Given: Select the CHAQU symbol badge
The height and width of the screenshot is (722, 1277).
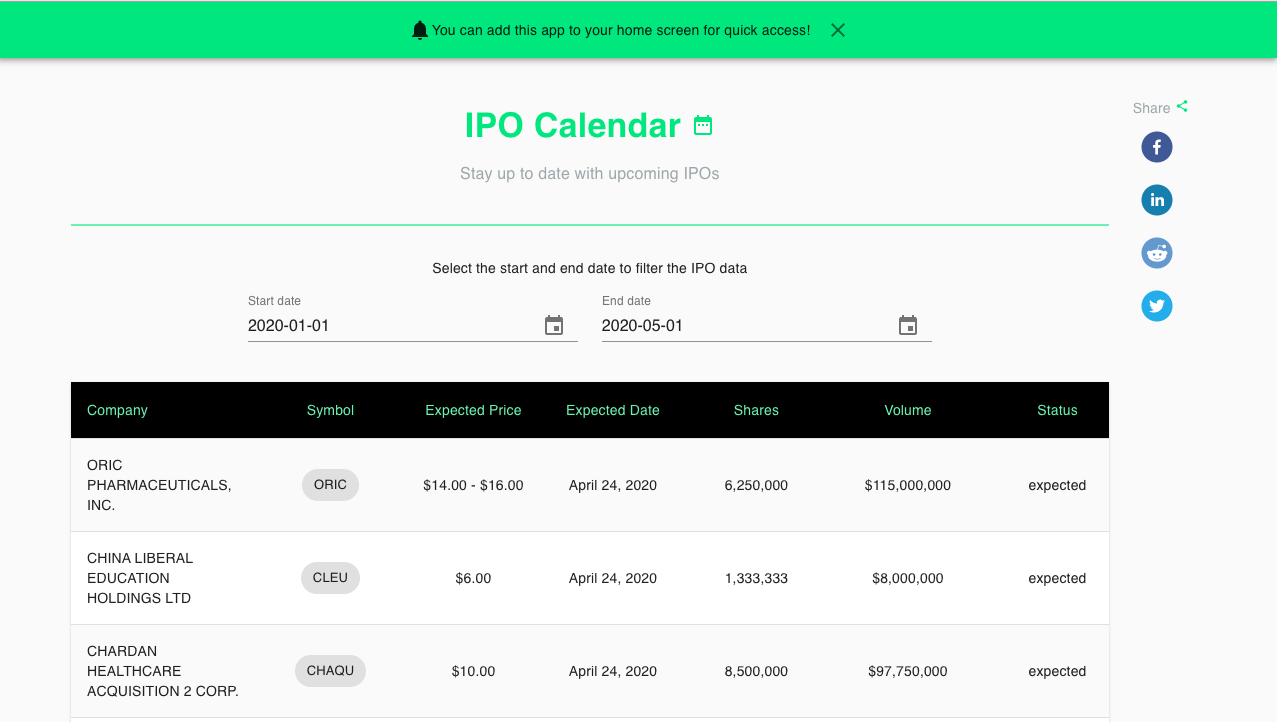Looking at the screenshot, I should pos(330,671).
